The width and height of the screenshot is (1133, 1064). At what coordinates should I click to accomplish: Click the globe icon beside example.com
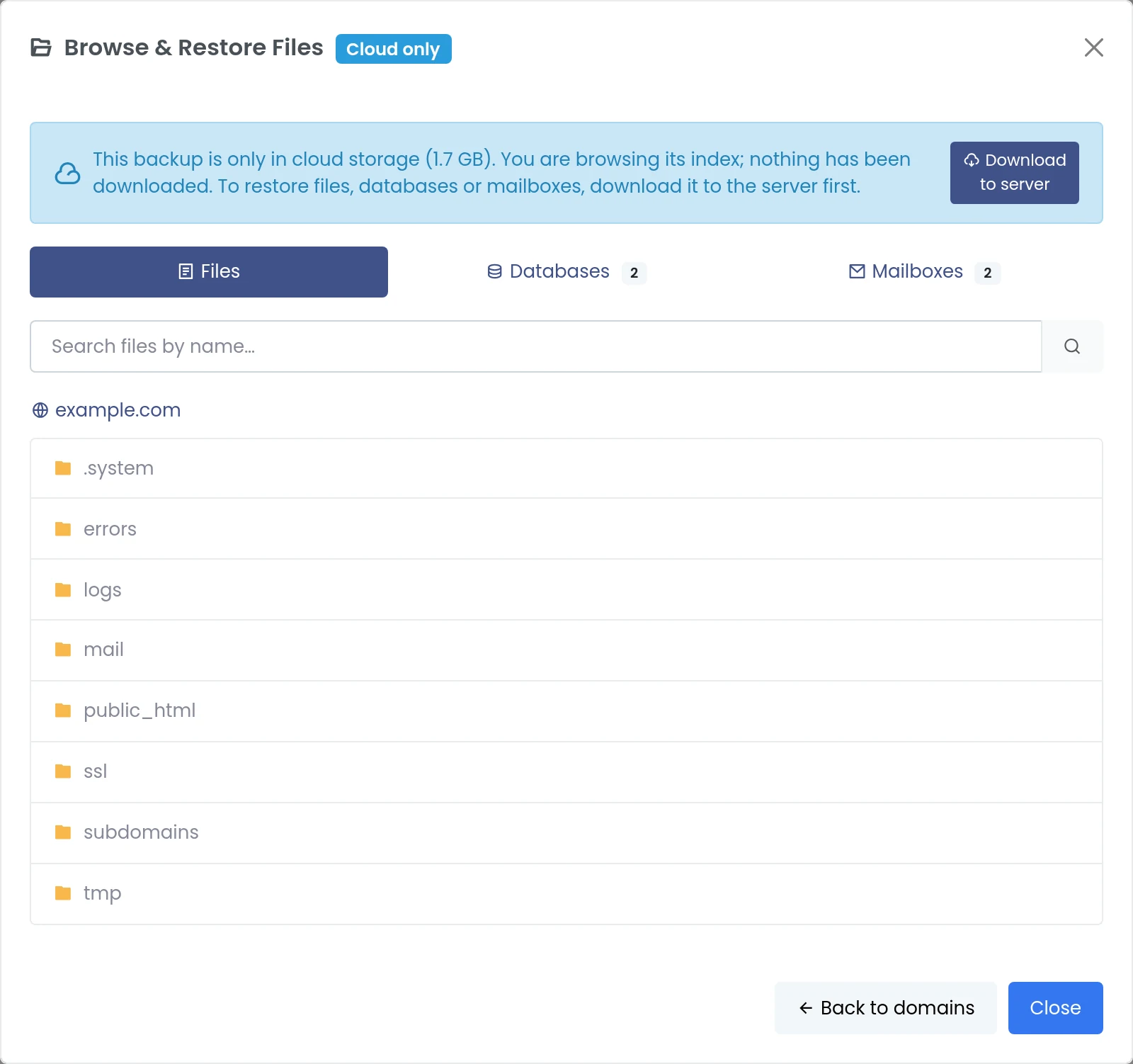(x=40, y=410)
